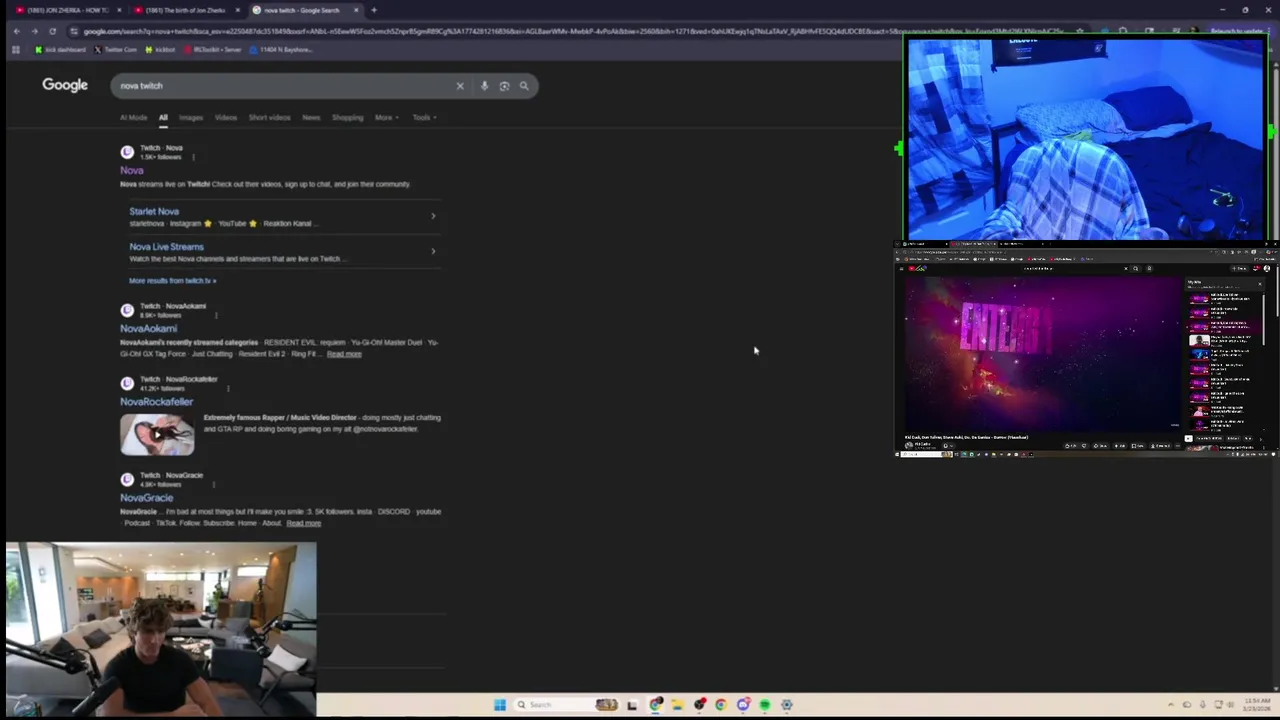Go back with browser back arrow
This screenshot has width=1280, height=720.
(16, 31)
